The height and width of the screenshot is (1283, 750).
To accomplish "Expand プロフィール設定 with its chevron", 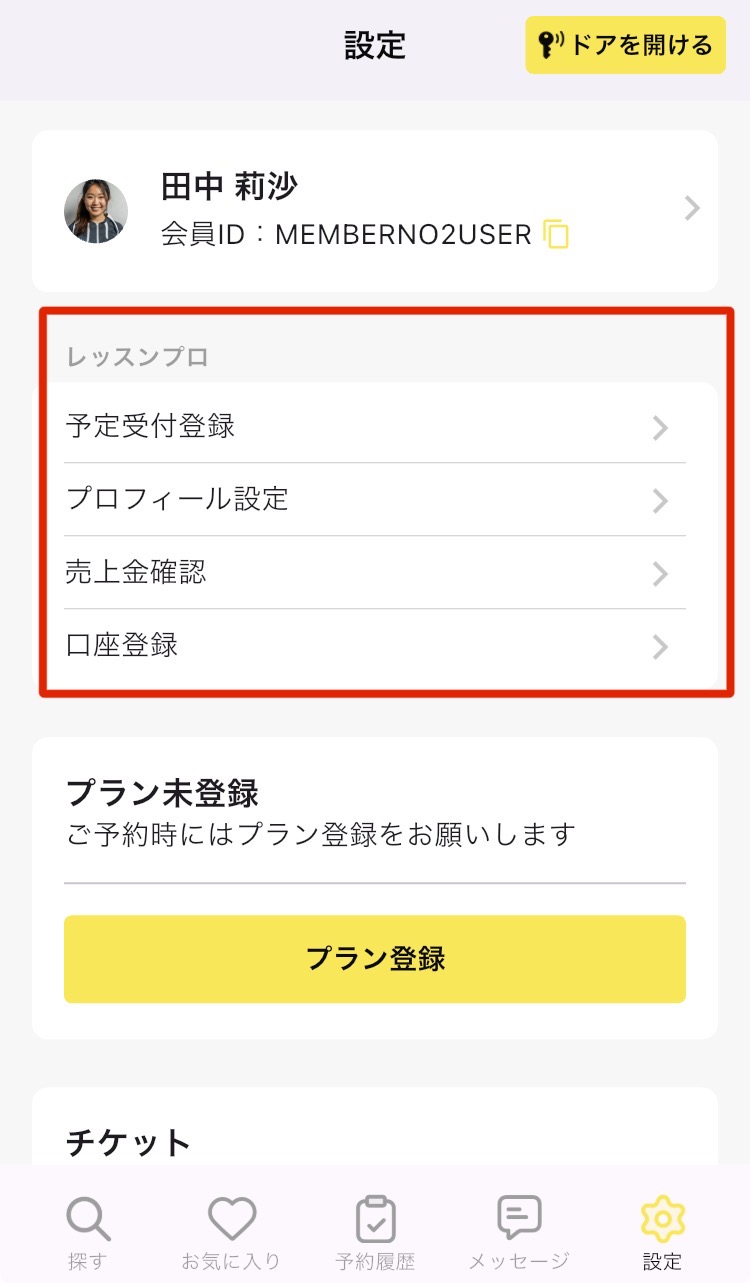I will tap(660, 500).
